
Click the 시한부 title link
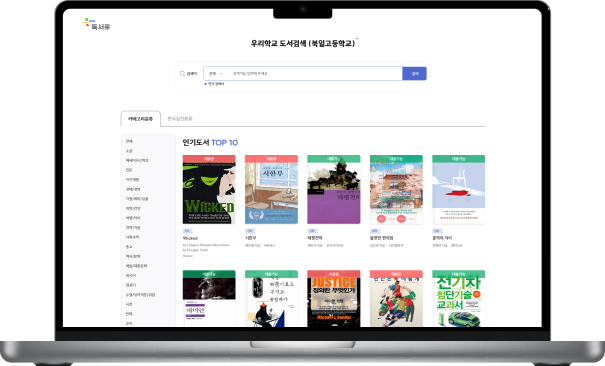(251, 238)
